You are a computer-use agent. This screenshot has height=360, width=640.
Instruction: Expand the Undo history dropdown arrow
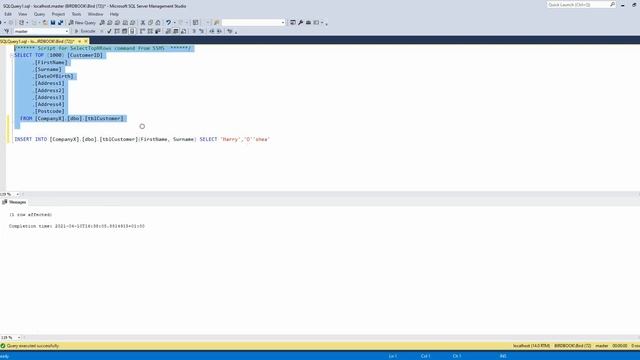[174, 22]
